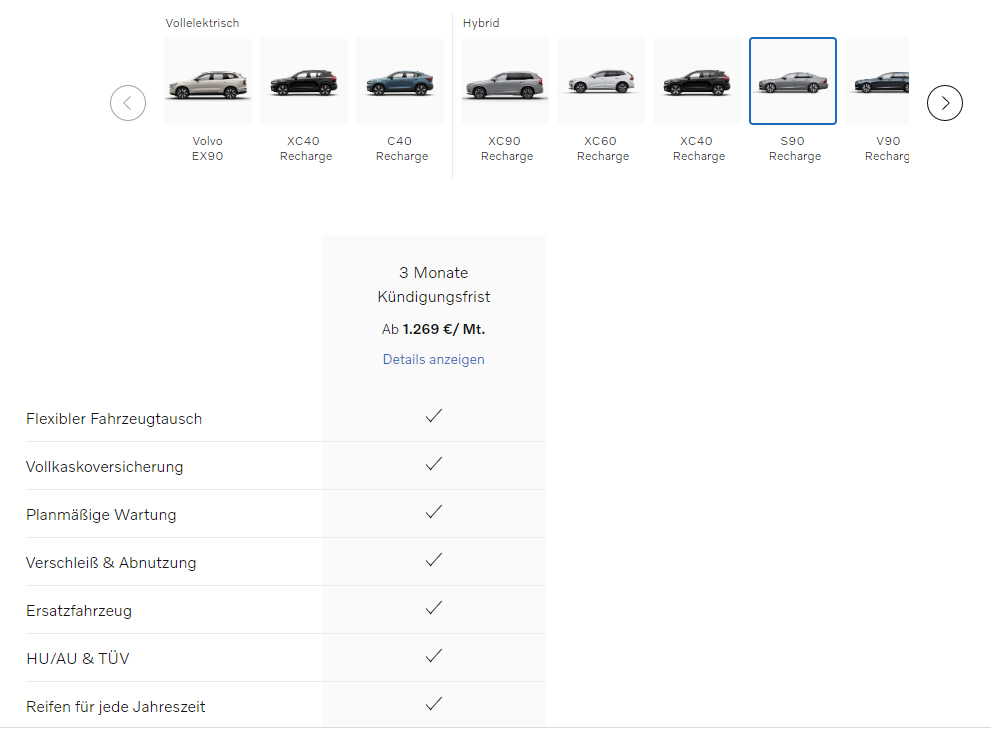The width and height of the screenshot is (991, 754).
Task: Click the selected S90 Recharge thumbnail
Action: tap(793, 81)
